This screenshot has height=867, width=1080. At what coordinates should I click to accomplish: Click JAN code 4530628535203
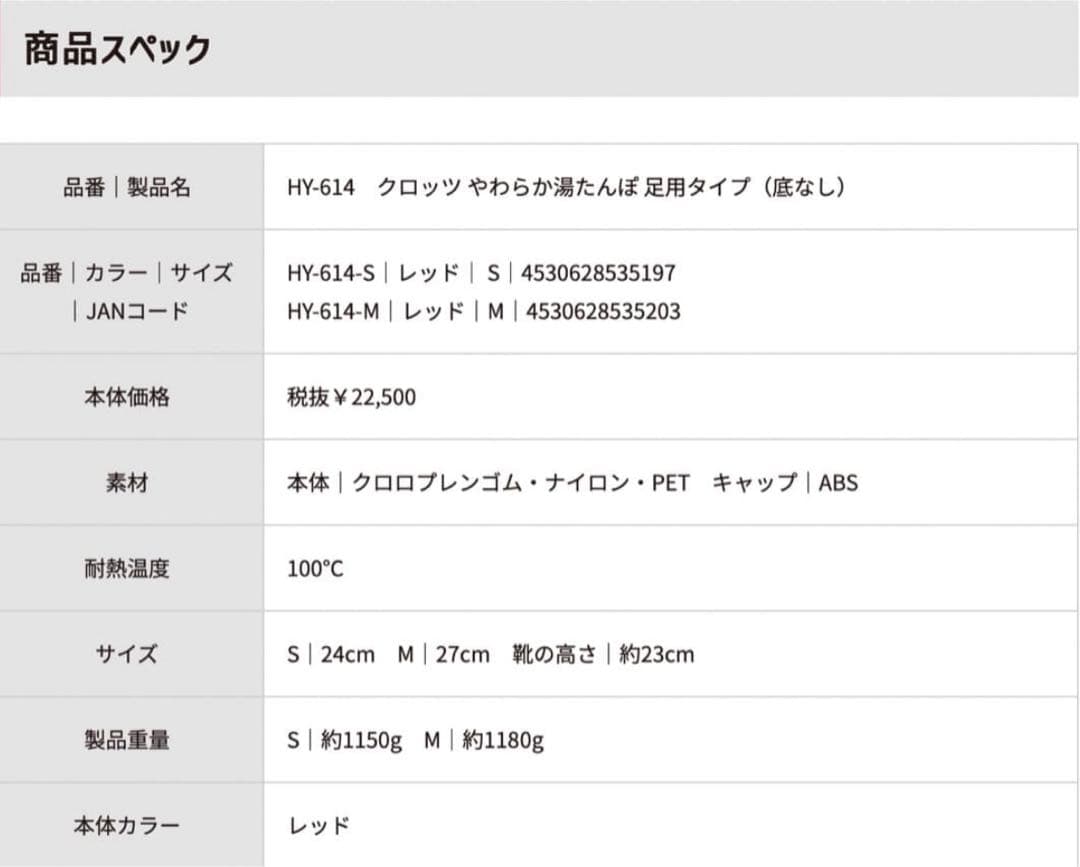click(603, 311)
